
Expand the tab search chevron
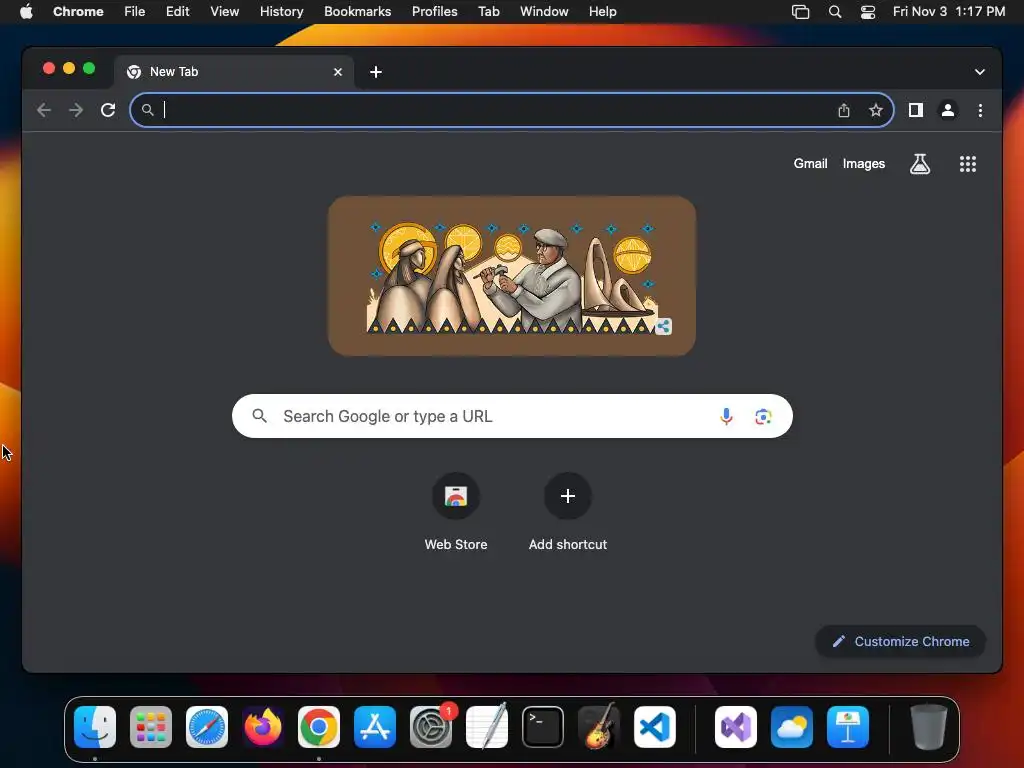pyautogui.click(x=979, y=72)
